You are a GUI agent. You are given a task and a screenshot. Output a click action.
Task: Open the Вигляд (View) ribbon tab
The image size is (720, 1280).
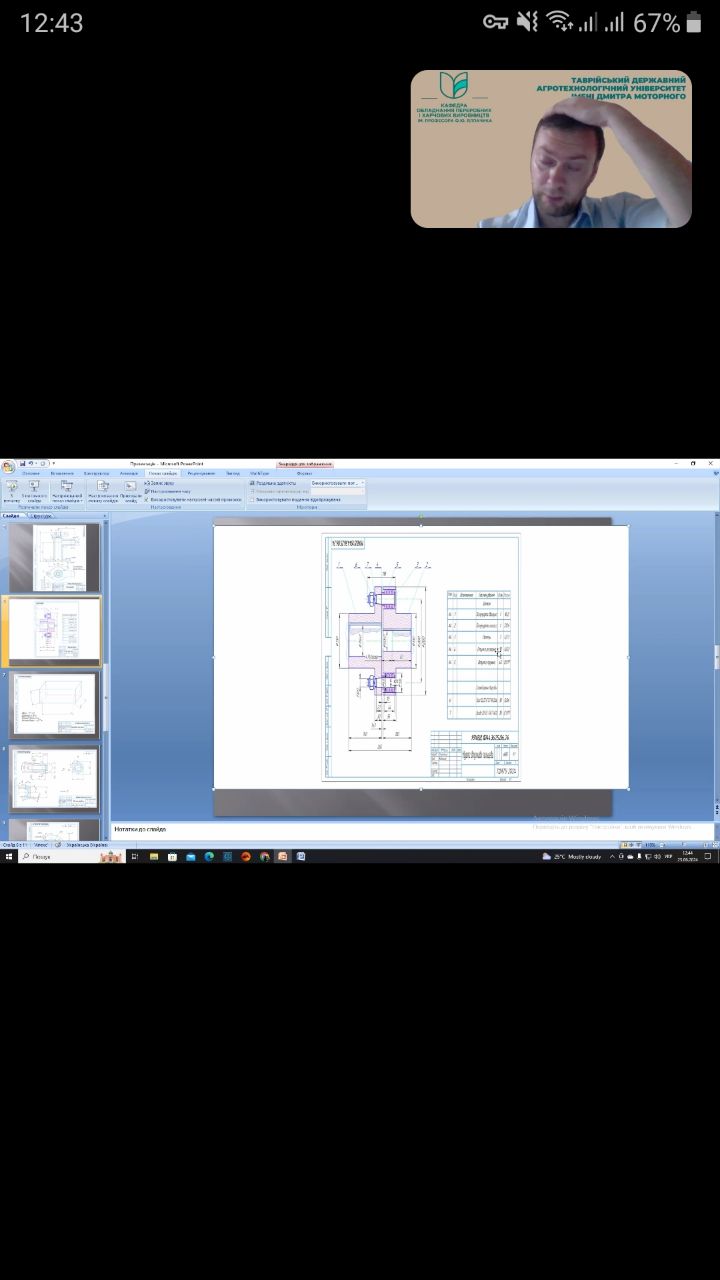[x=233, y=473]
